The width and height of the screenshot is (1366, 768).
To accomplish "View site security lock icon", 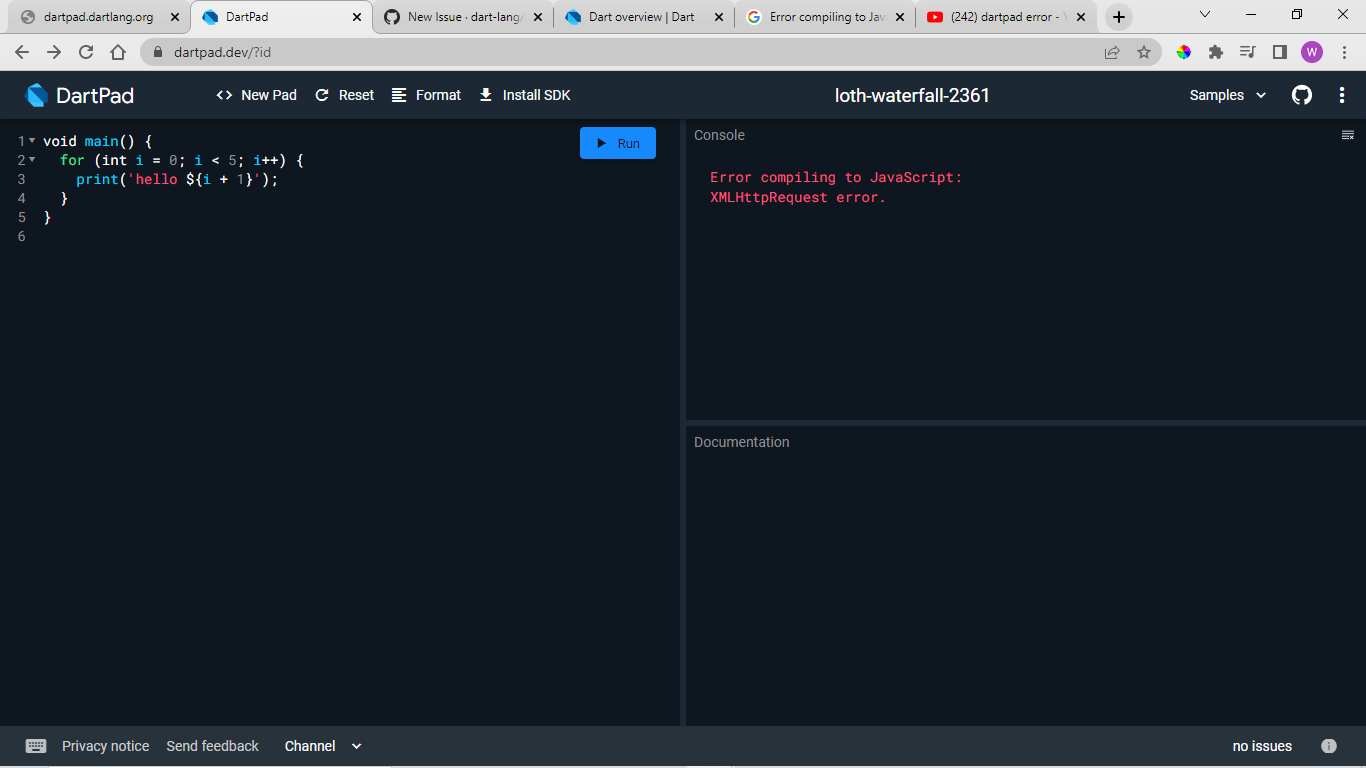I will tap(157, 52).
